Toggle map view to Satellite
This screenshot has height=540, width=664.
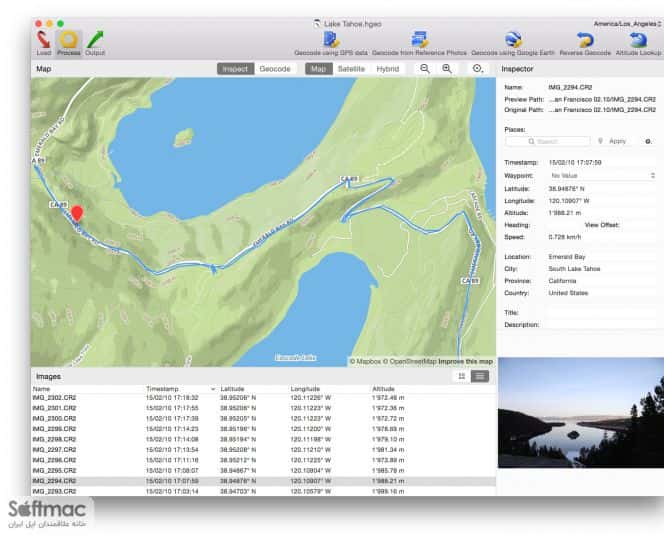point(351,69)
